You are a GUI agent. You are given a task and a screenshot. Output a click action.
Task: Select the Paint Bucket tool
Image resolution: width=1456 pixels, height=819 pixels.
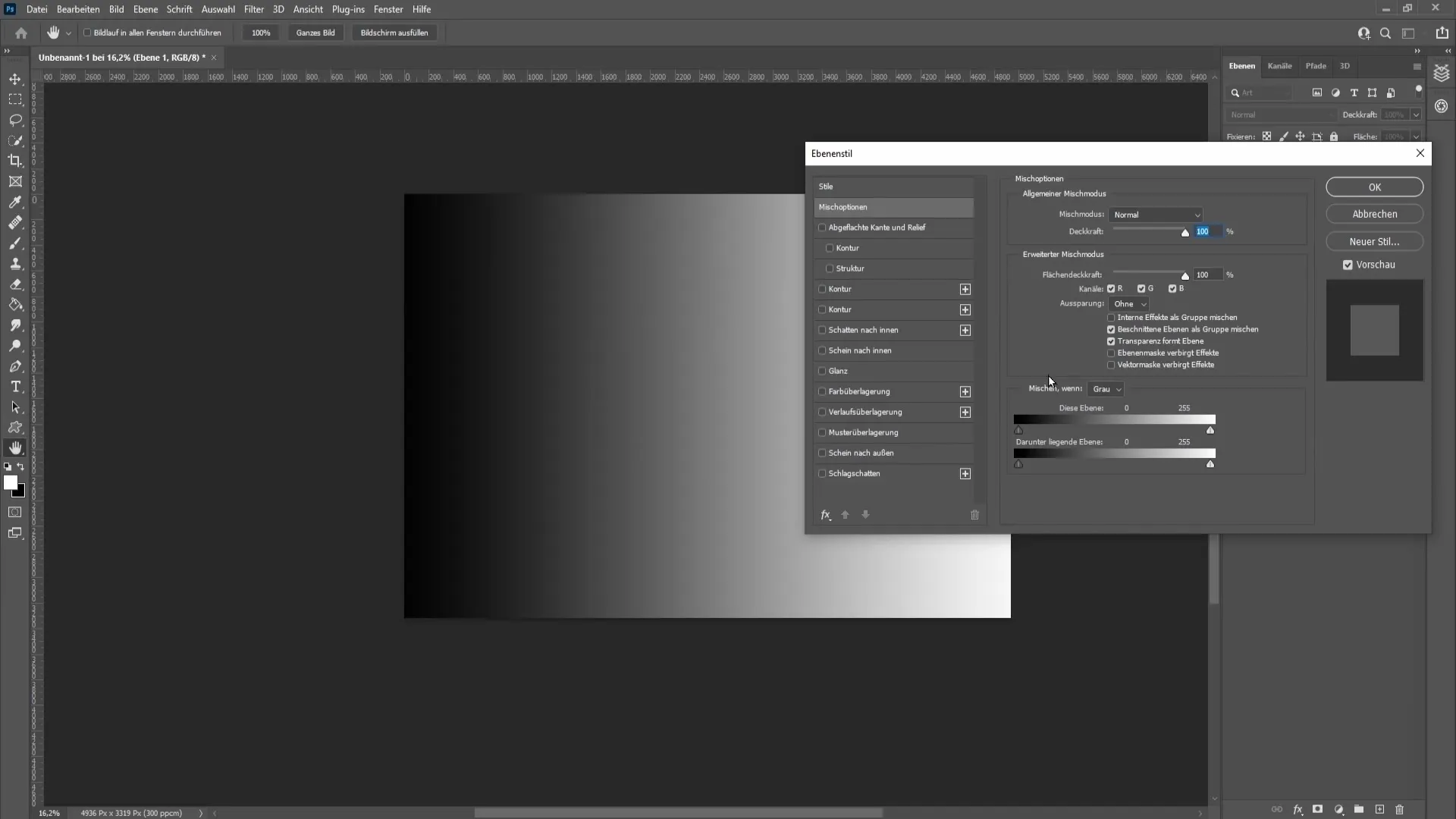point(15,305)
